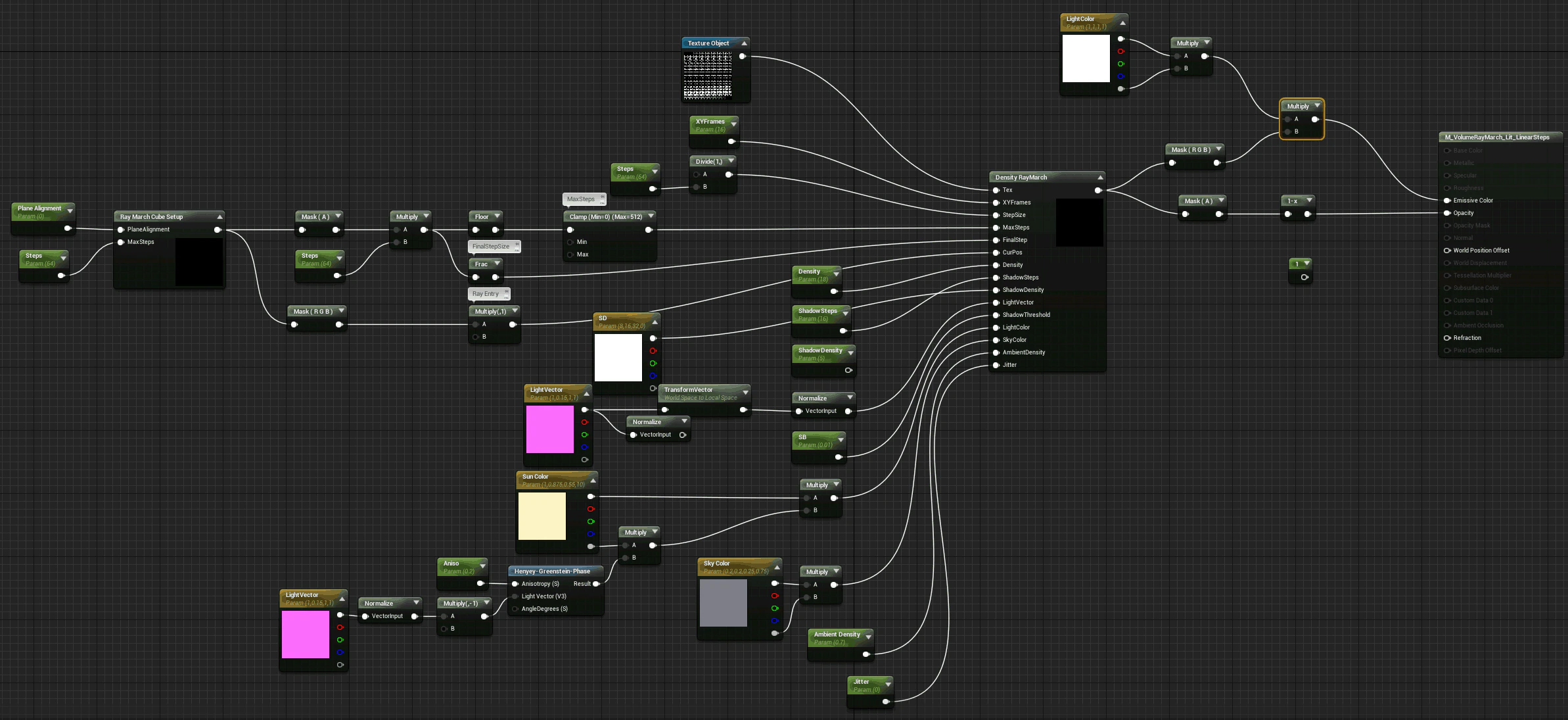Click the Ray March Cube Setup PlaneAlignment pin
The image size is (1568, 720).
coord(121,229)
